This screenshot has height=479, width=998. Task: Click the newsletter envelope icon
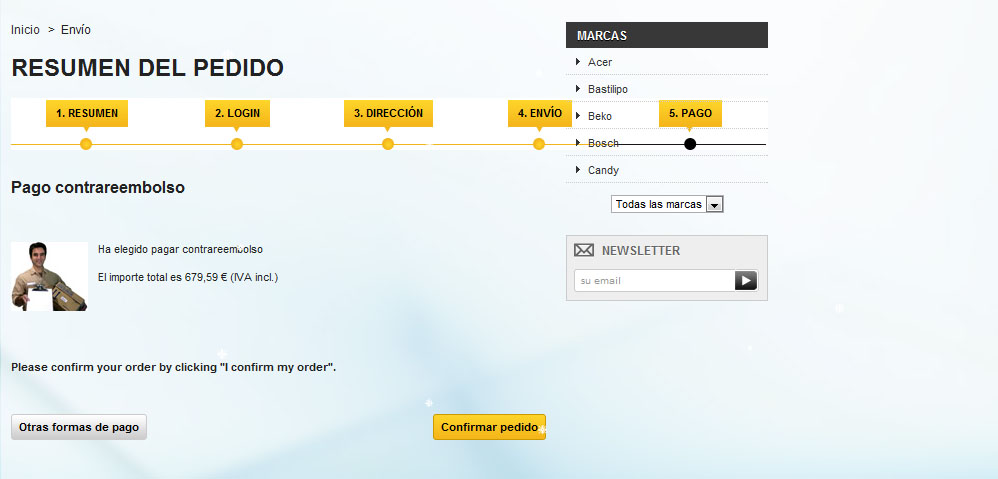[584, 250]
